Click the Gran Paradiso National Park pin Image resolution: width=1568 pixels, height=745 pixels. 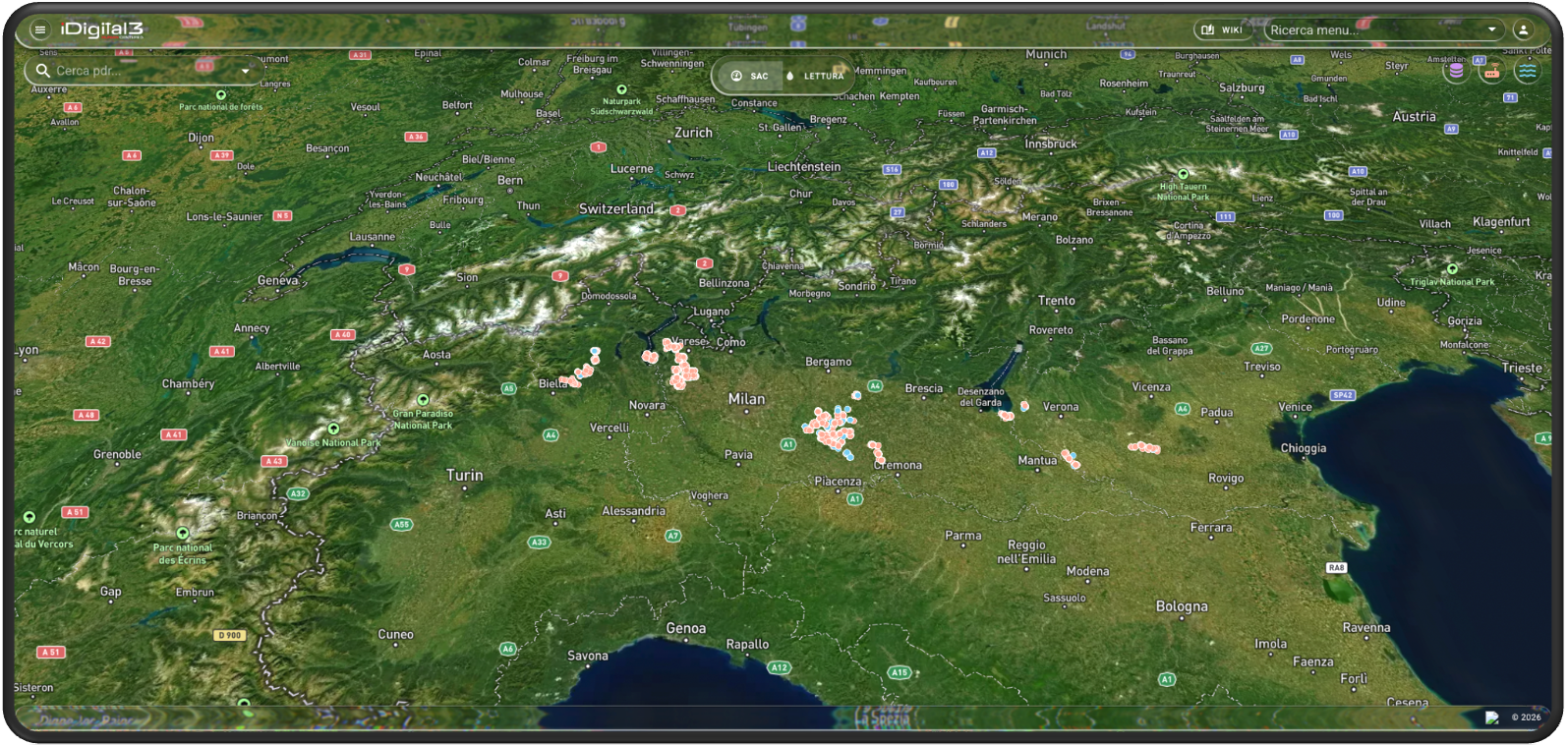pos(423,400)
